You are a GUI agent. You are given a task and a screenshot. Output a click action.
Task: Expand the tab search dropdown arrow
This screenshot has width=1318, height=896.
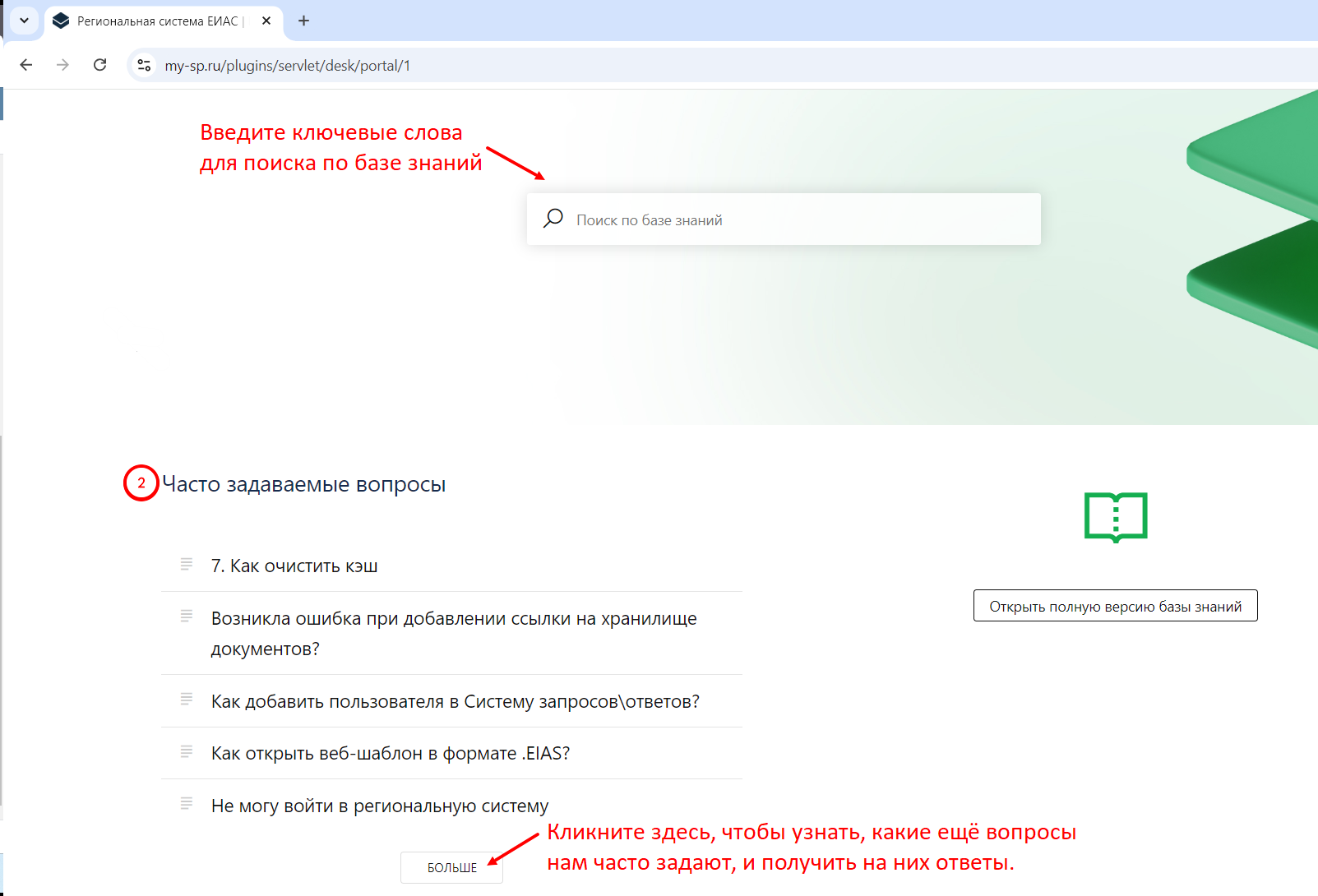(25, 21)
